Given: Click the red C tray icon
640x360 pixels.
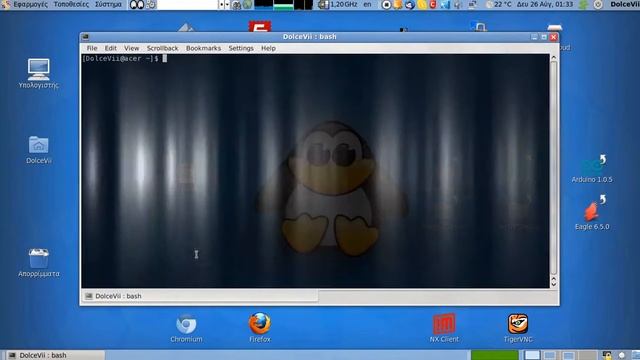Looking at the screenshot, I should [433, 4].
